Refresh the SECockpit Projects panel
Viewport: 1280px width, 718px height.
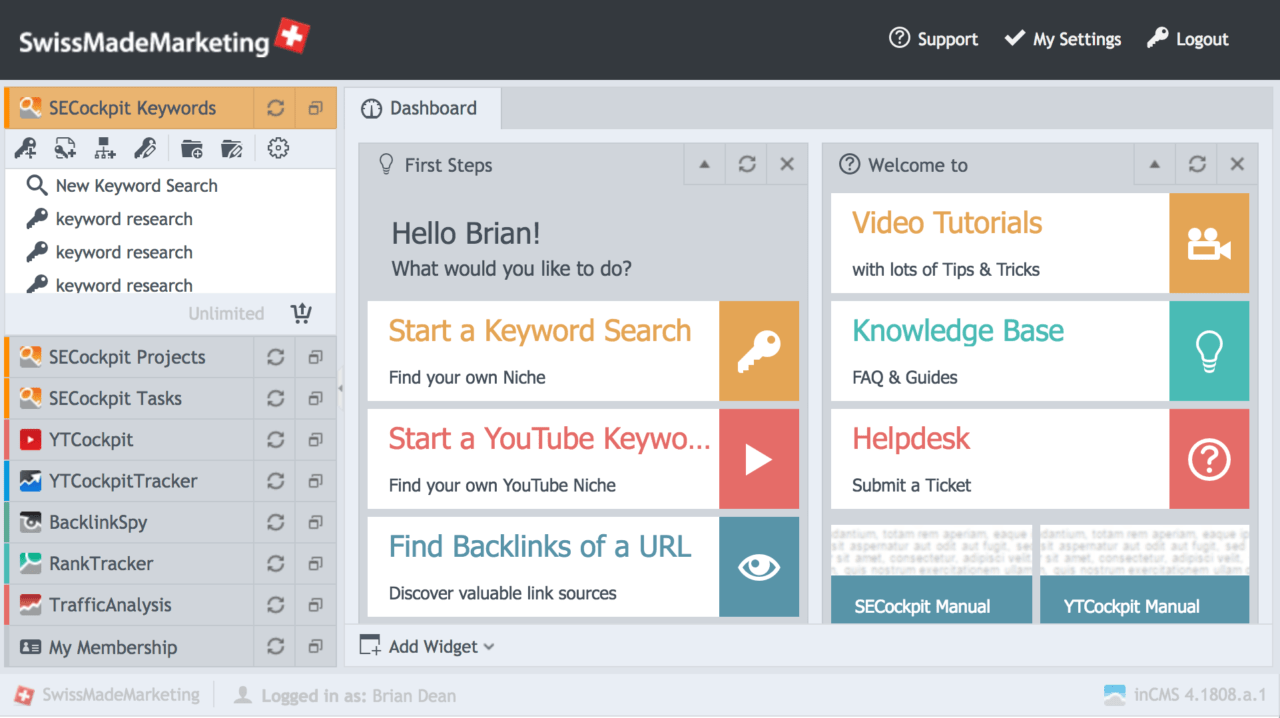point(275,357)
